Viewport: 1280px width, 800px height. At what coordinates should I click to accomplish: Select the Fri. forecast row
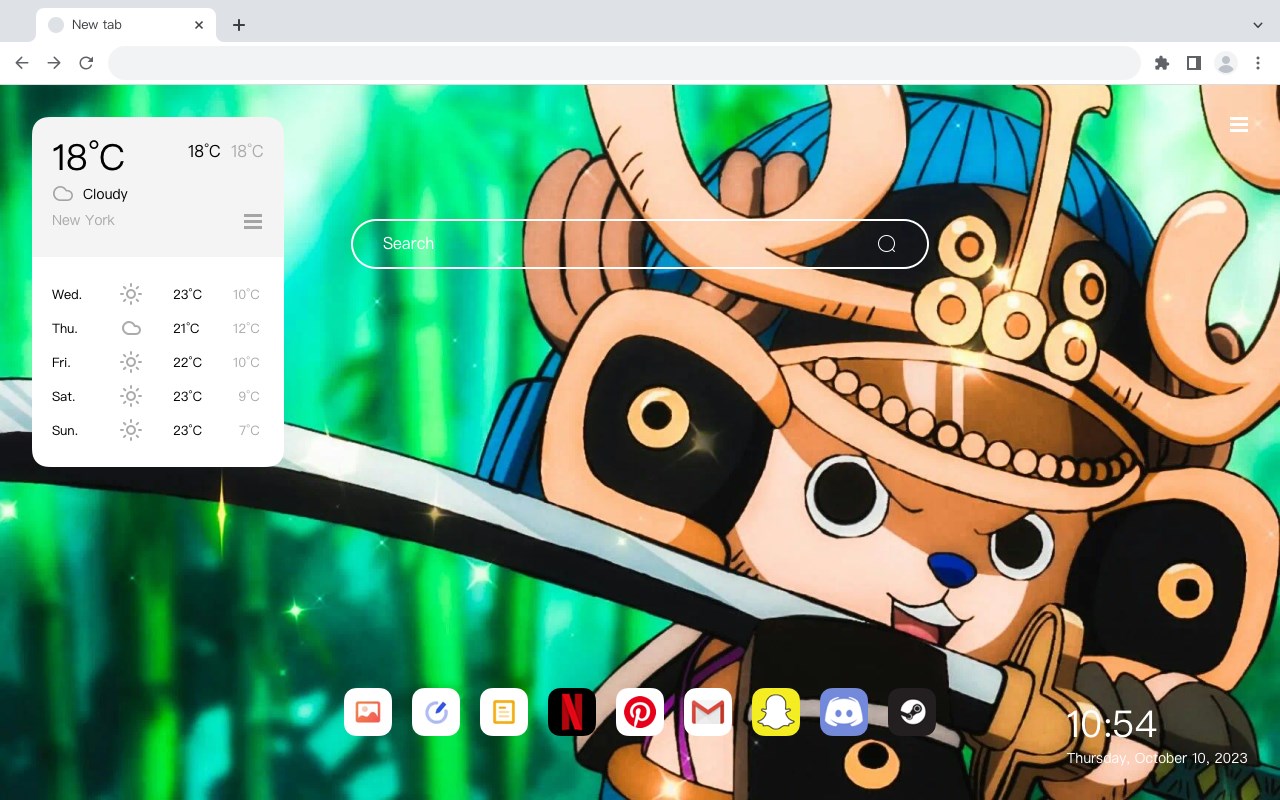click(158, 362)
